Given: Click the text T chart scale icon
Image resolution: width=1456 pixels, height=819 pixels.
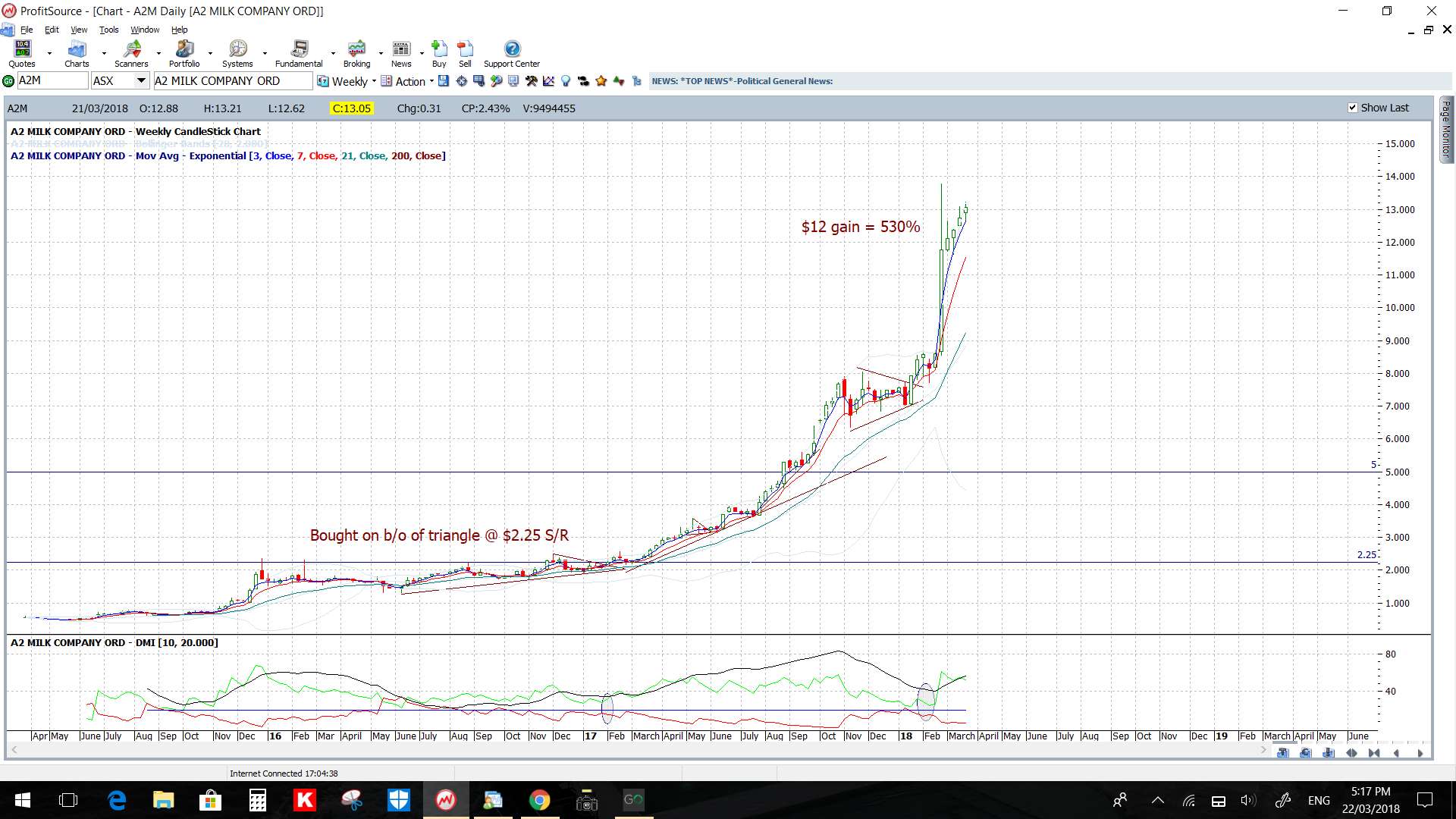Looking at the screenshot, I should click(x=1282, y=753).
